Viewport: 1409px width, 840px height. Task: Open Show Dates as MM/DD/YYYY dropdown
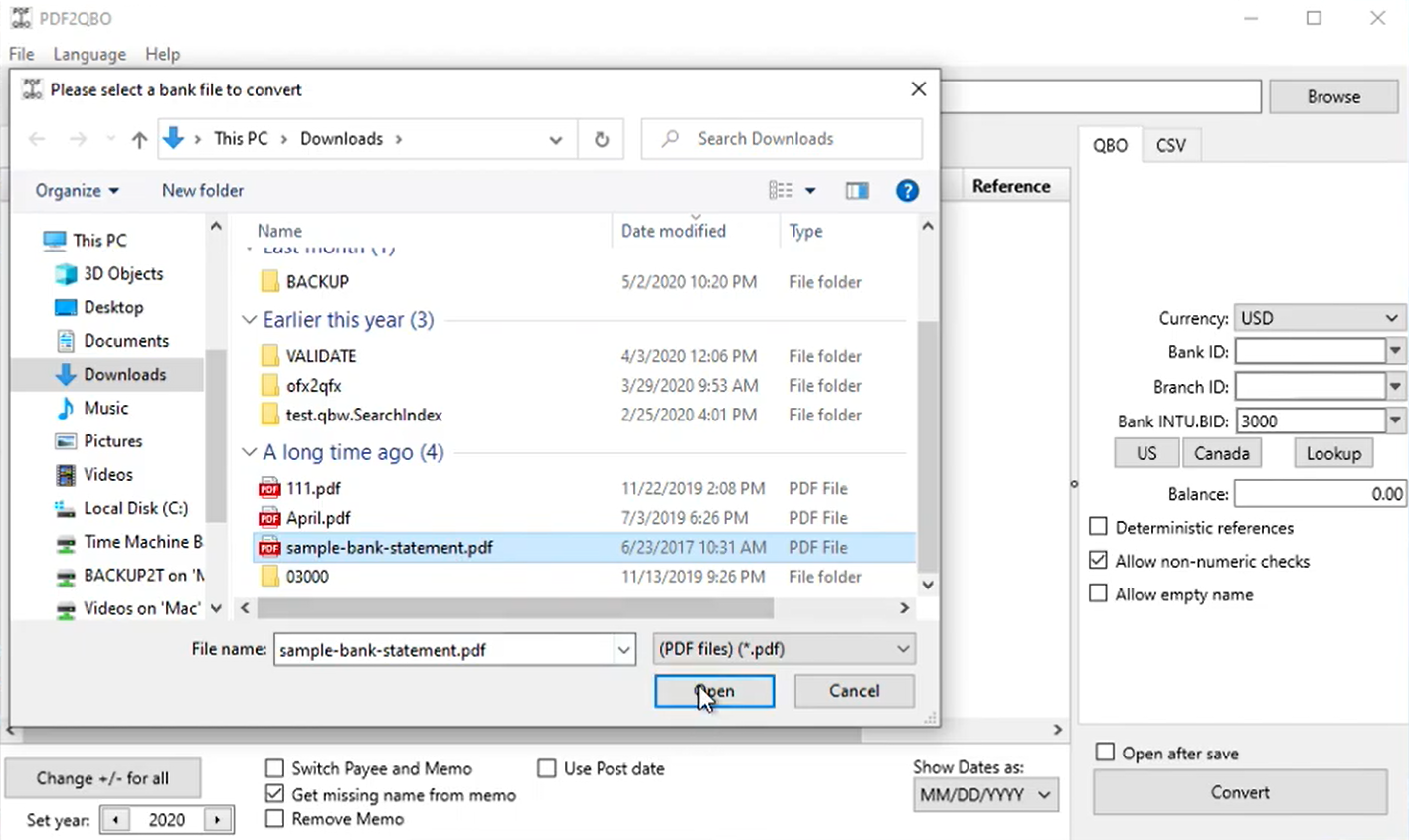(x=985, y=794)
